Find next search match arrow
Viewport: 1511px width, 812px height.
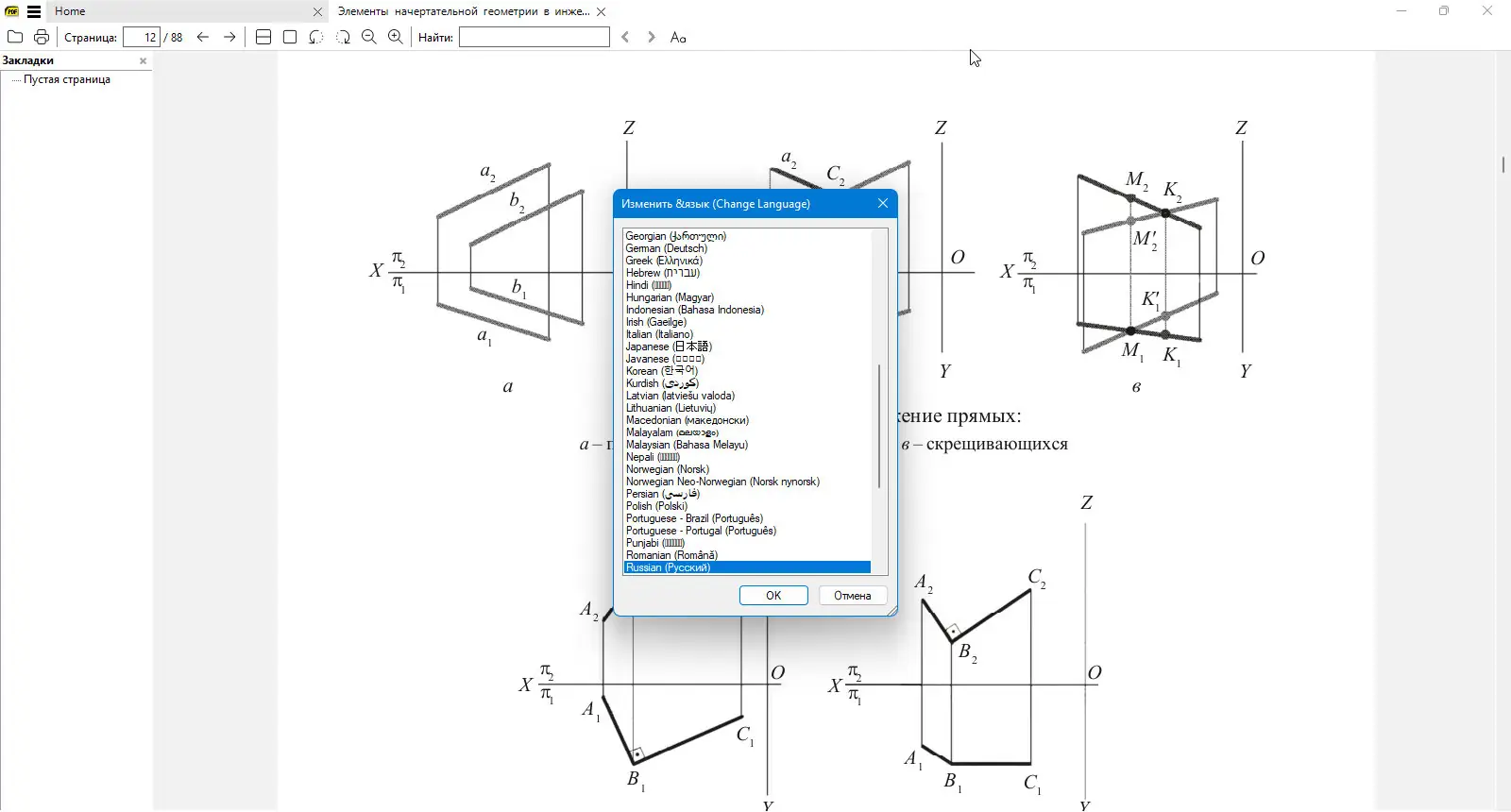(652, 37)
